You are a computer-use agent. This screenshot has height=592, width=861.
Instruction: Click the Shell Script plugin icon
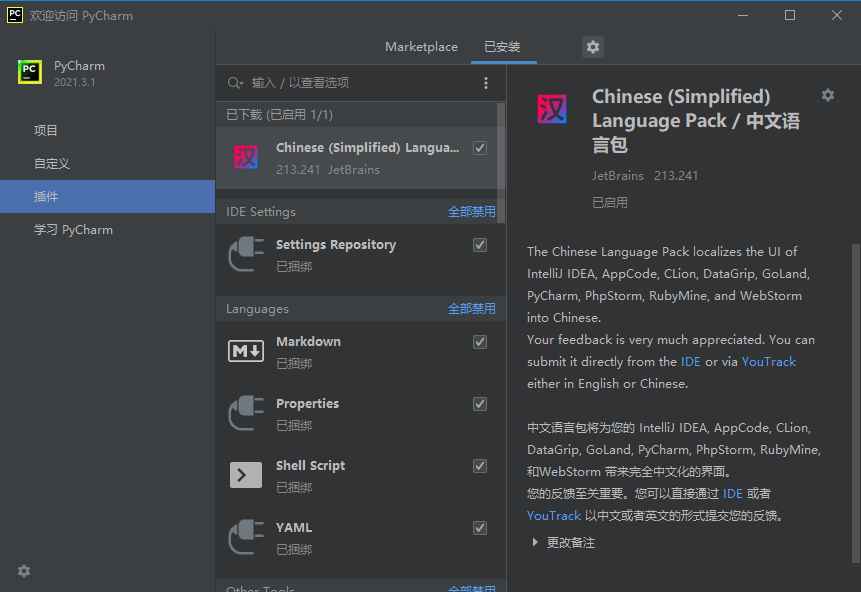click(245, 473)
